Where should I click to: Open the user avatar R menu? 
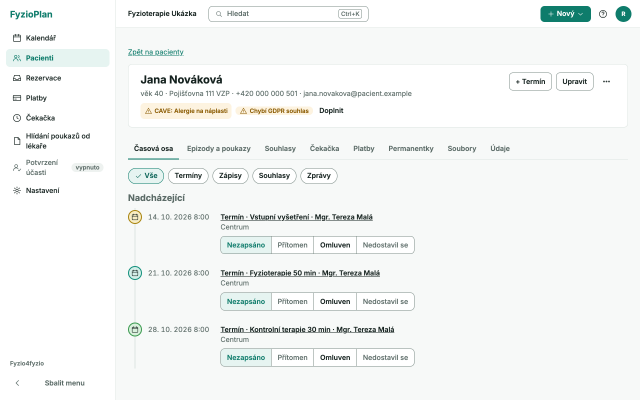(623, 14)
